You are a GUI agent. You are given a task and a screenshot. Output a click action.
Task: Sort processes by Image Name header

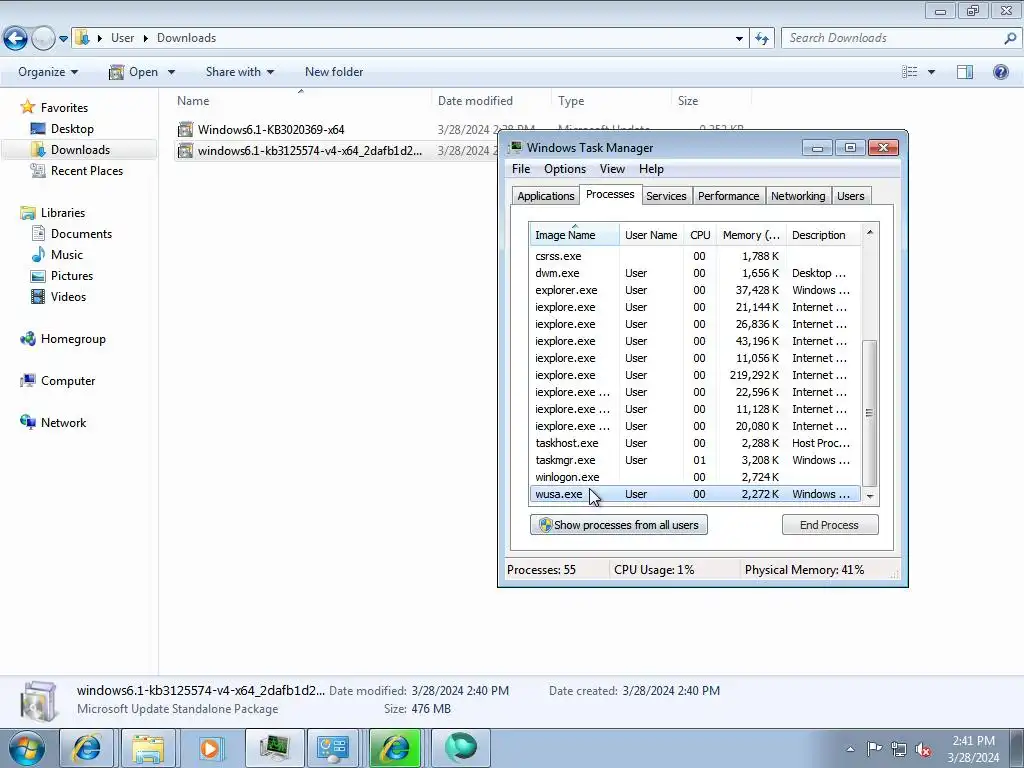click(x=574, y=234)
